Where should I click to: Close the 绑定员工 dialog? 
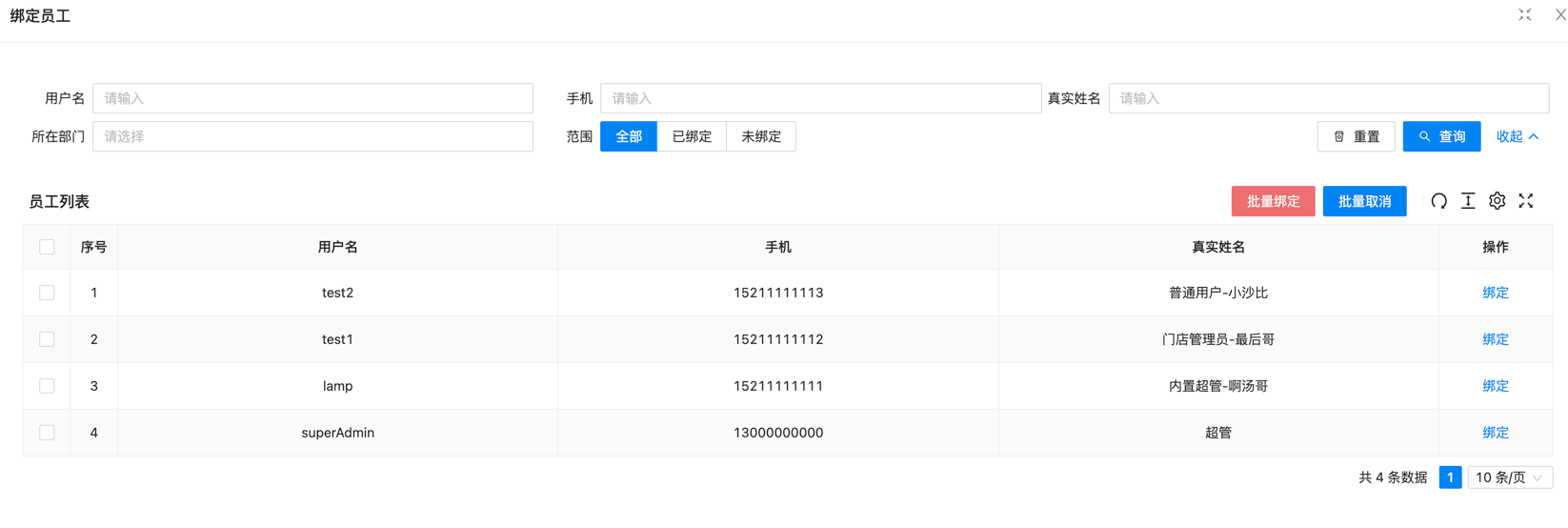[x=1559, y=15]
